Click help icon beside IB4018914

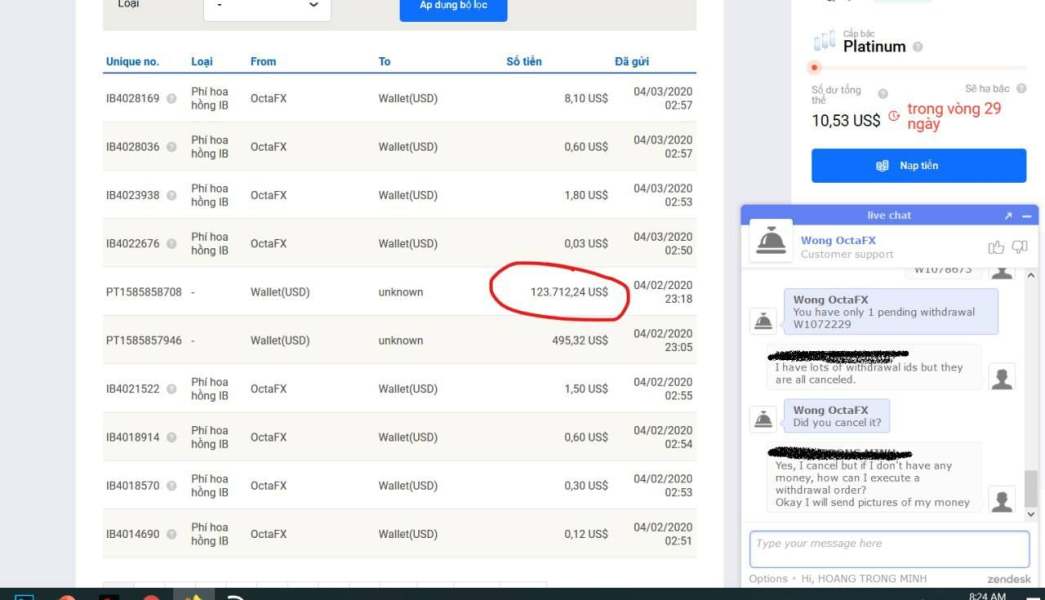pyautogui.click(x=171, y=437)
